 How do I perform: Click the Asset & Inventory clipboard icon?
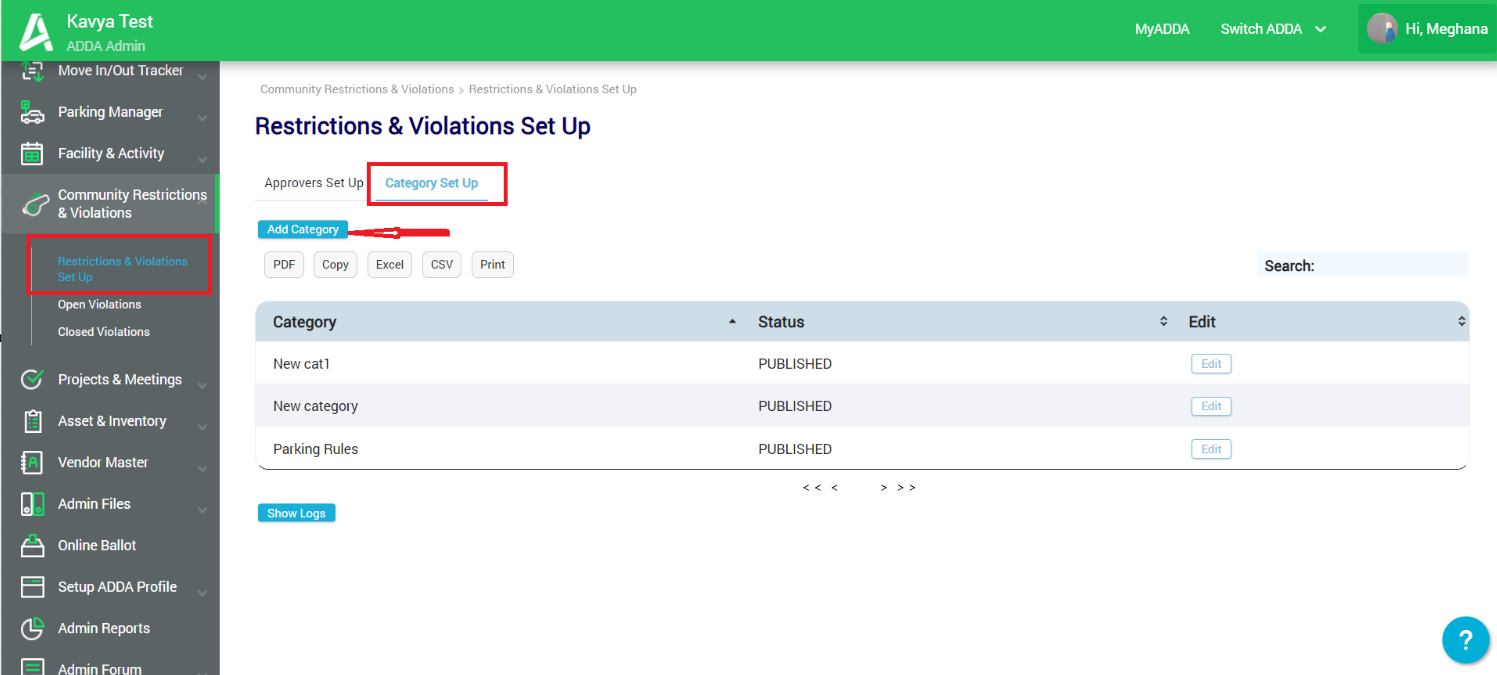33,421
